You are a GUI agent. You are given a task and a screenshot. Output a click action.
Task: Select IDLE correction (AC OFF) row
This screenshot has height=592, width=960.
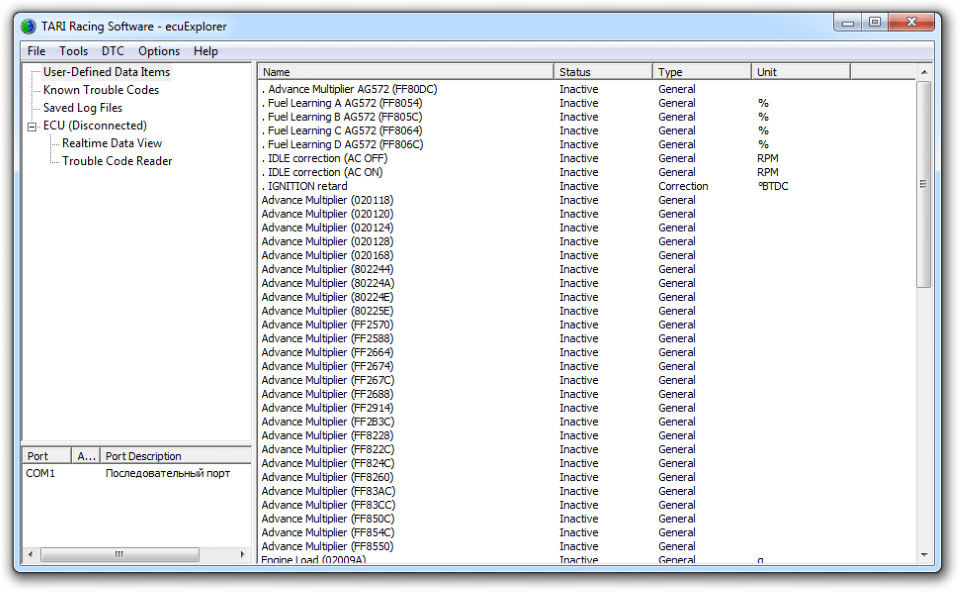point(587,158)
